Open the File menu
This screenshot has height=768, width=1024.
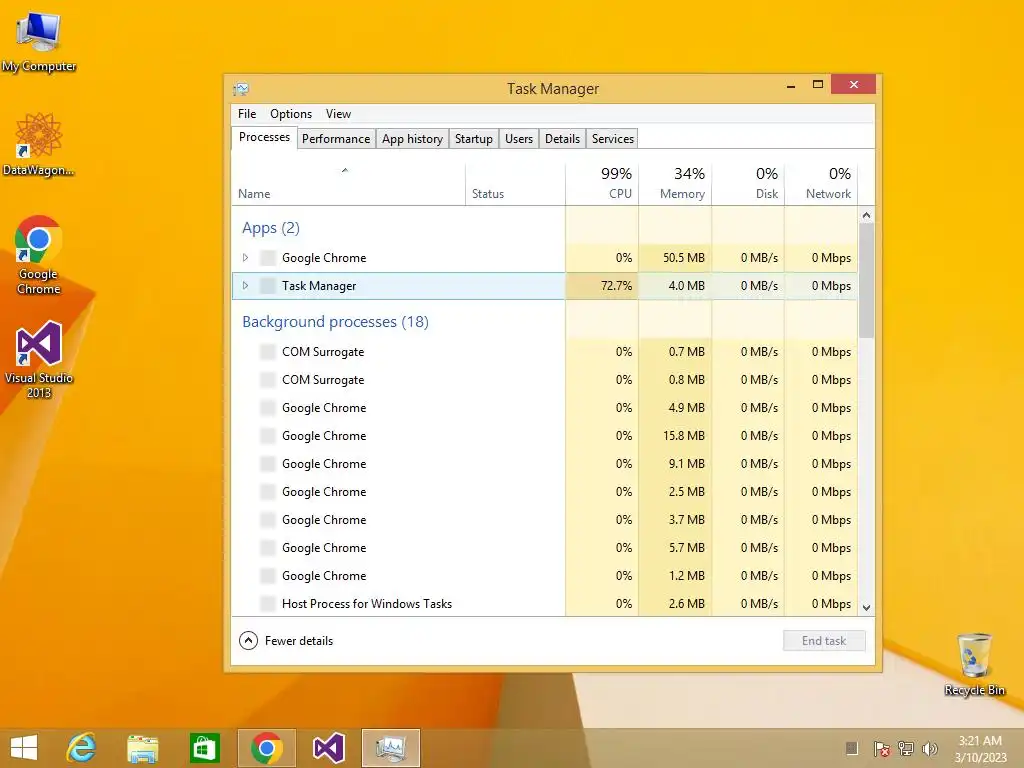247,114
